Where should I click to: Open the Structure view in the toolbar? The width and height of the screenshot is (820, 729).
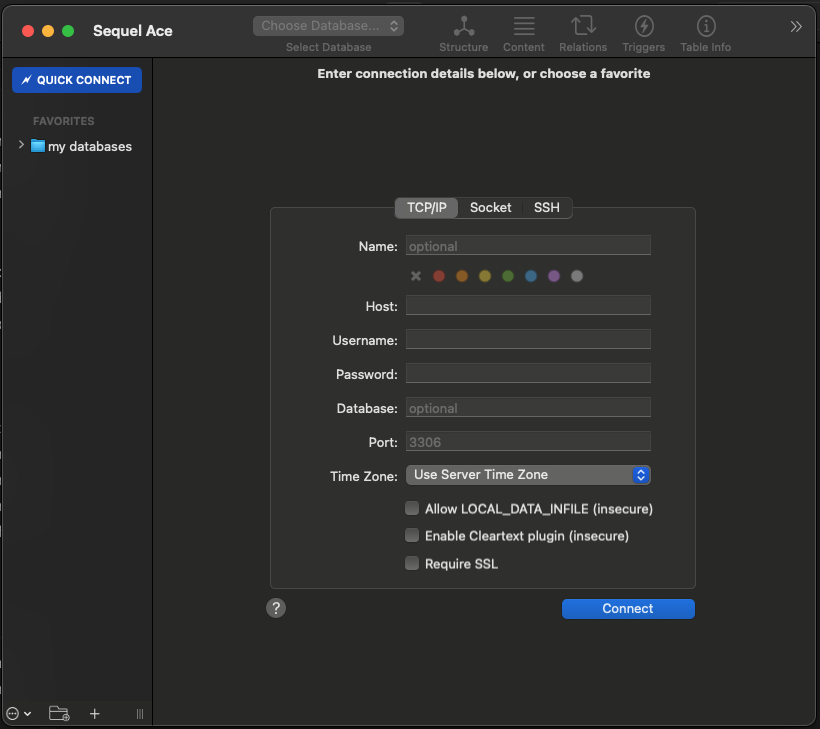pos(463,34)
